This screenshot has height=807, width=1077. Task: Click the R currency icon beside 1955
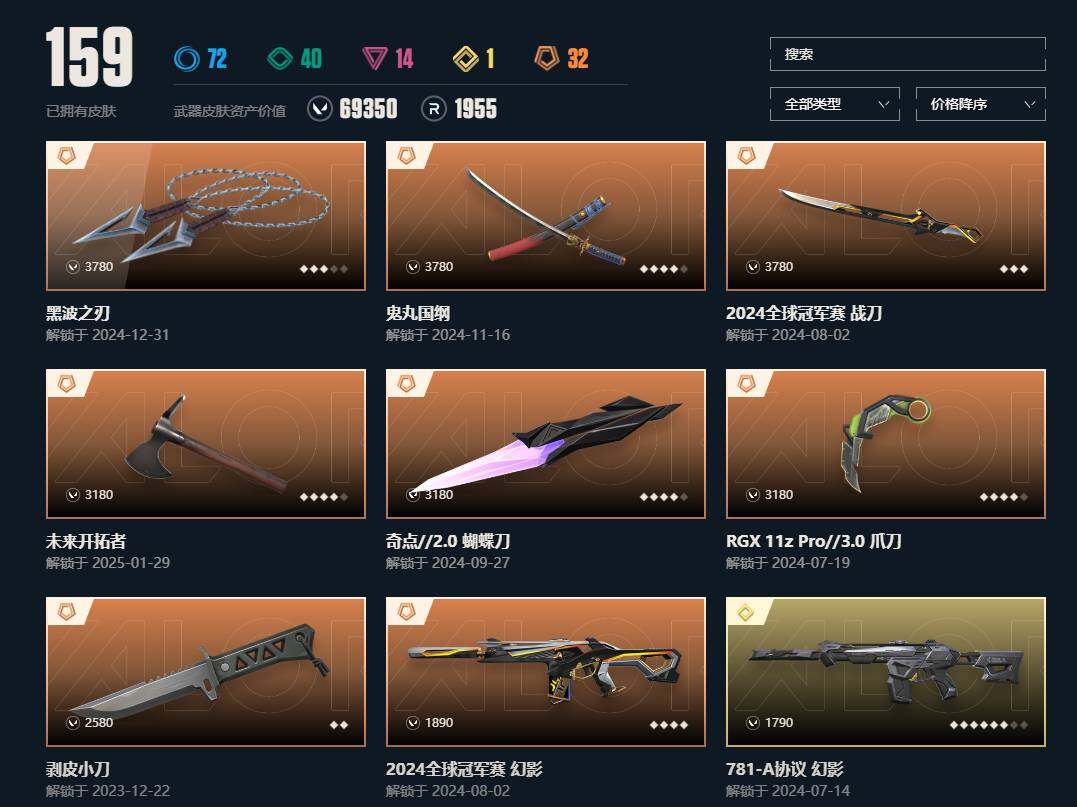(433, 109)
